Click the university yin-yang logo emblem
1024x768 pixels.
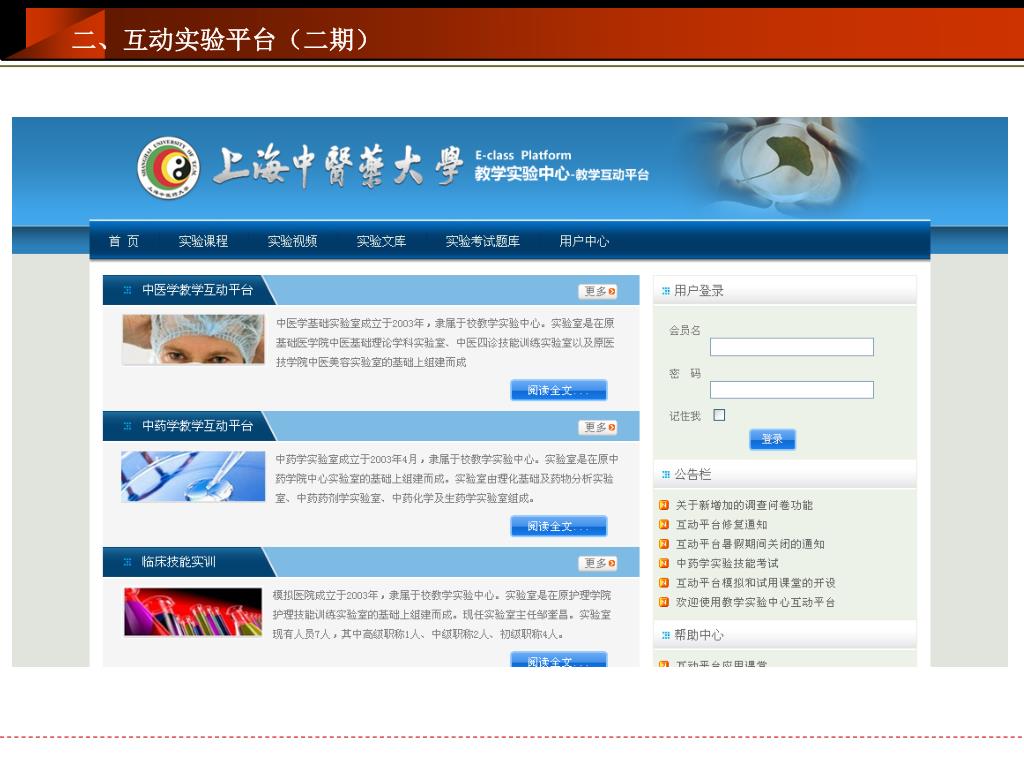point(168,167)
